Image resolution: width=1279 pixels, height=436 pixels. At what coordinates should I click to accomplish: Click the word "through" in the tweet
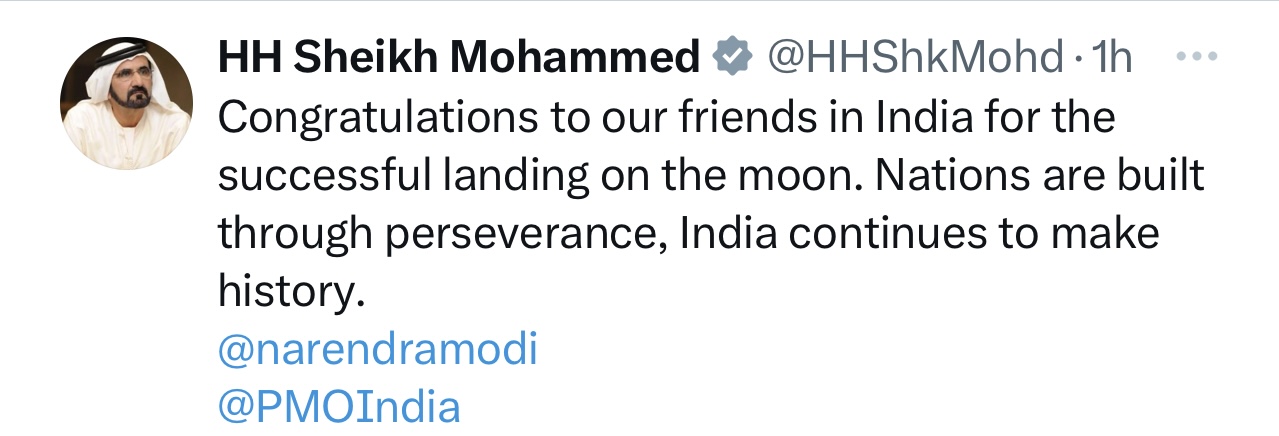293,235
